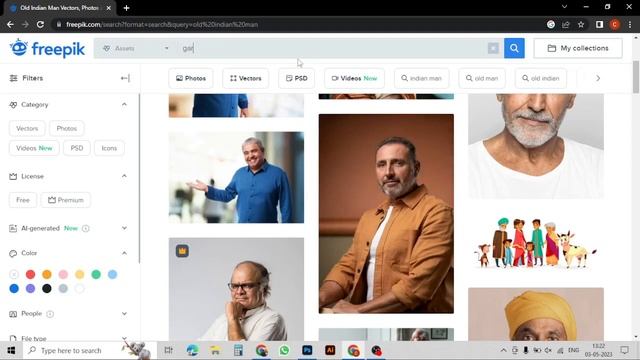Pick the green color swatch
The image size is (640, 360).
96,274
